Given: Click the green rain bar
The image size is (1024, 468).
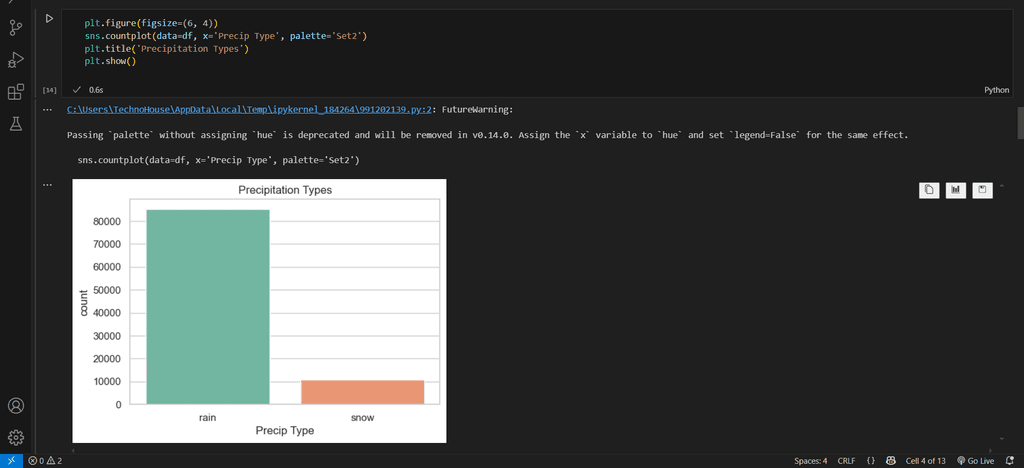Looking at the screenshot, I should click(208, 307).
